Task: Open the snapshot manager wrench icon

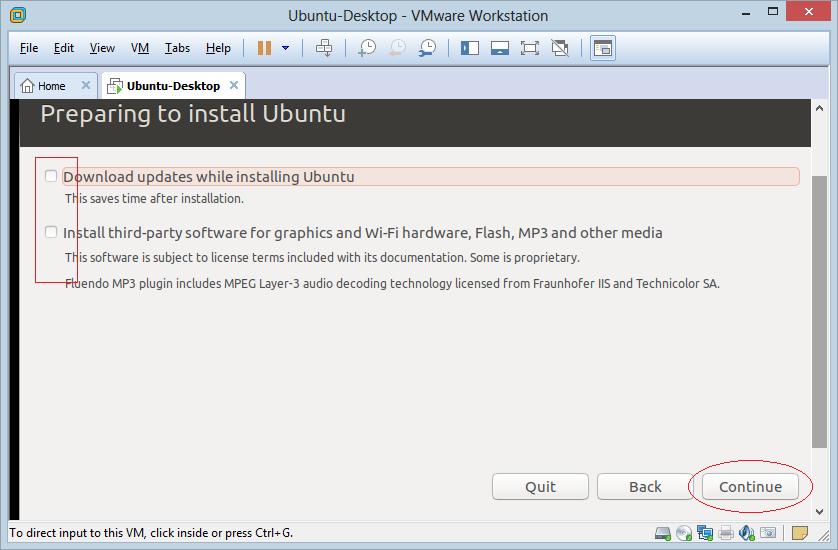Action: [x=427, y=48]
